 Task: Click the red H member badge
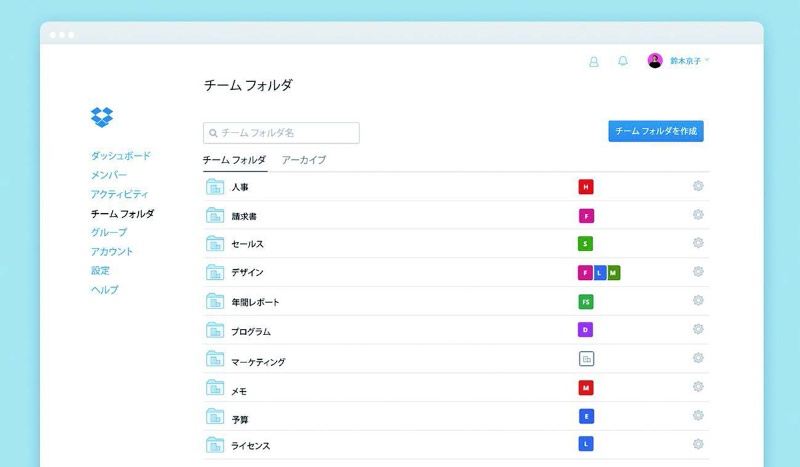coord(586,187)
